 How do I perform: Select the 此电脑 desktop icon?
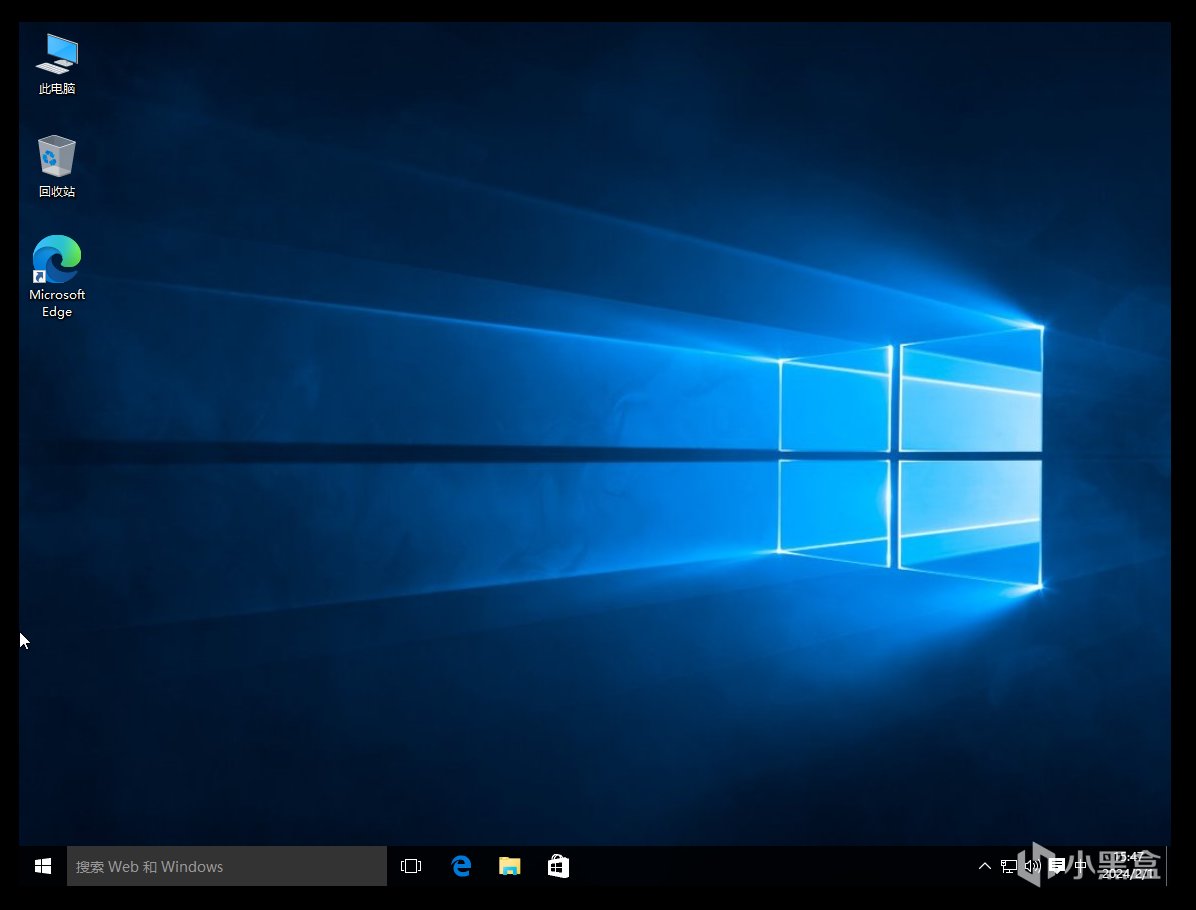point(57,64)
